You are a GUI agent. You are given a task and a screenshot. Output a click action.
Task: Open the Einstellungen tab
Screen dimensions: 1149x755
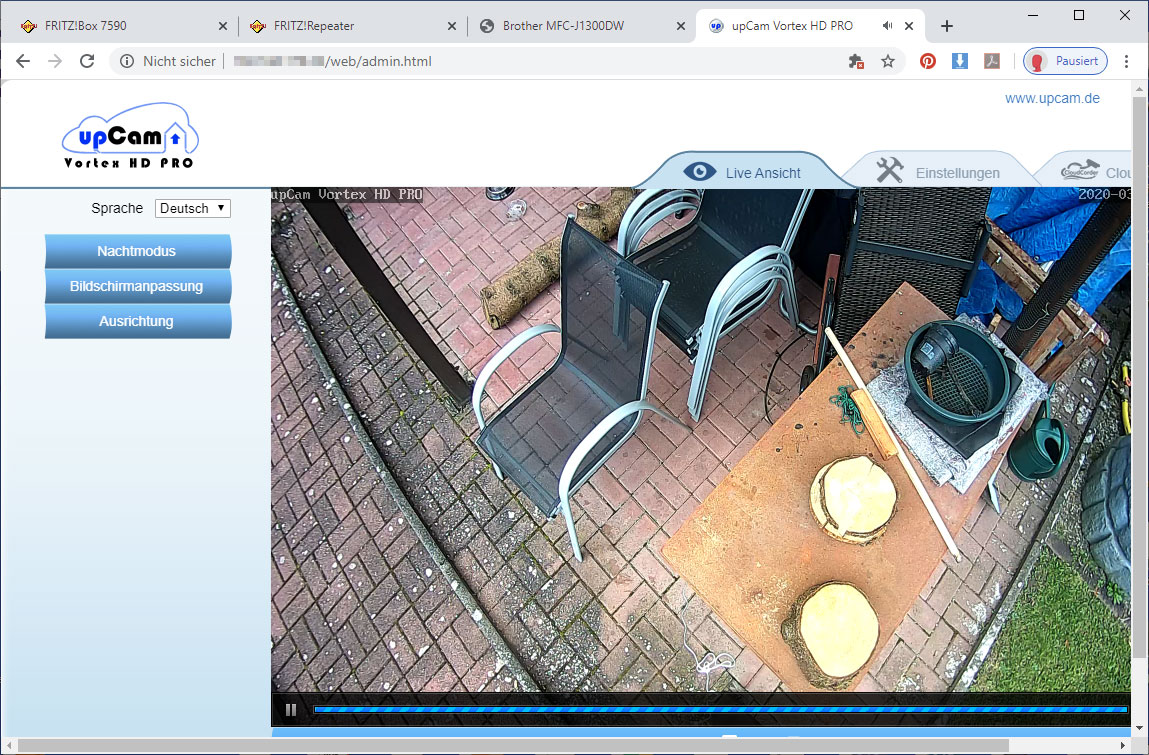(939, 172)
